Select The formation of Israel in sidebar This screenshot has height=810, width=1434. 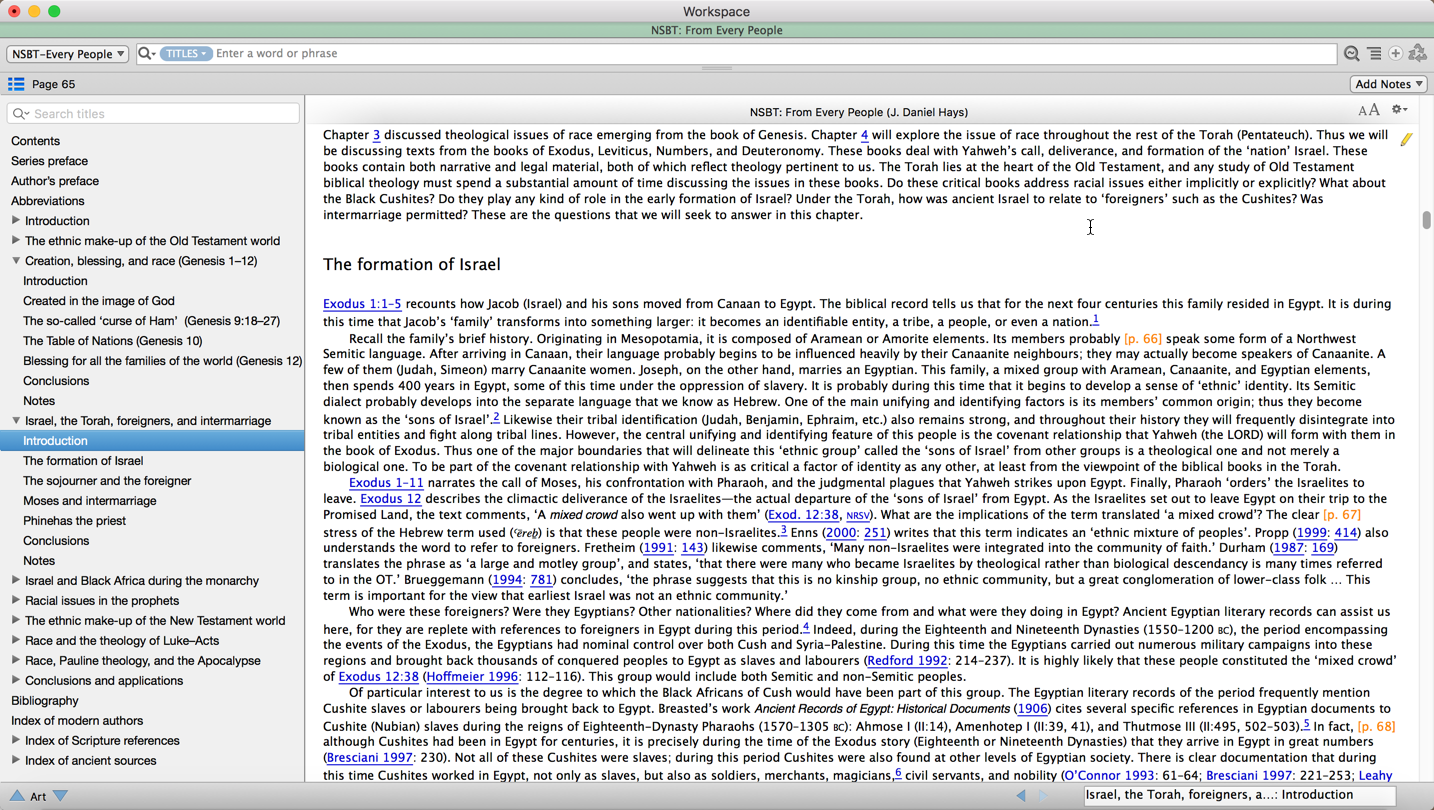click(x=83, y=461)
